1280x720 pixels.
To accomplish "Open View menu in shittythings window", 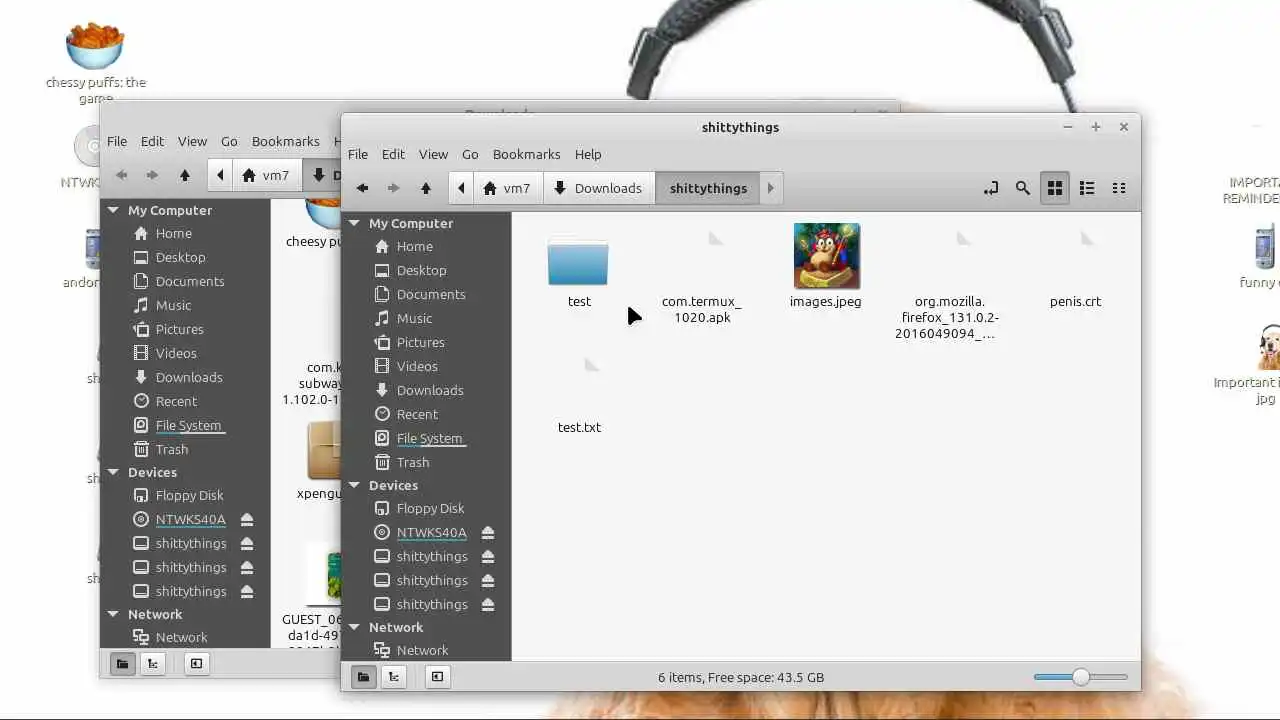I will click(433, 154).
